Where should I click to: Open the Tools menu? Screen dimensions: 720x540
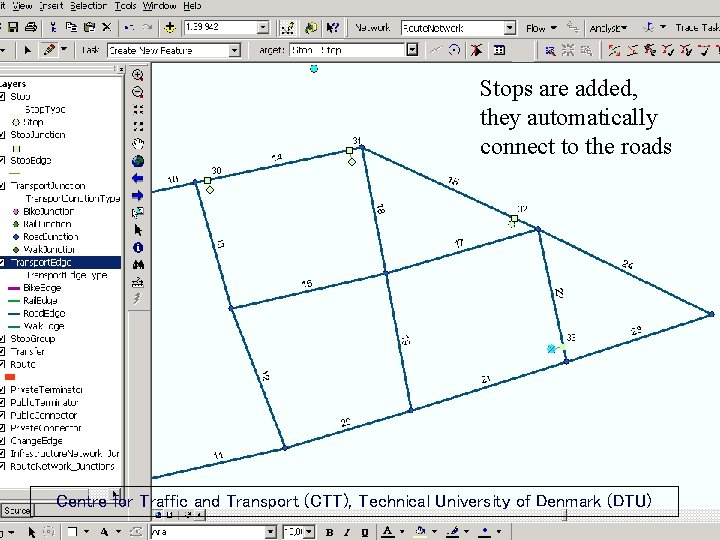[x=125, y=6]
